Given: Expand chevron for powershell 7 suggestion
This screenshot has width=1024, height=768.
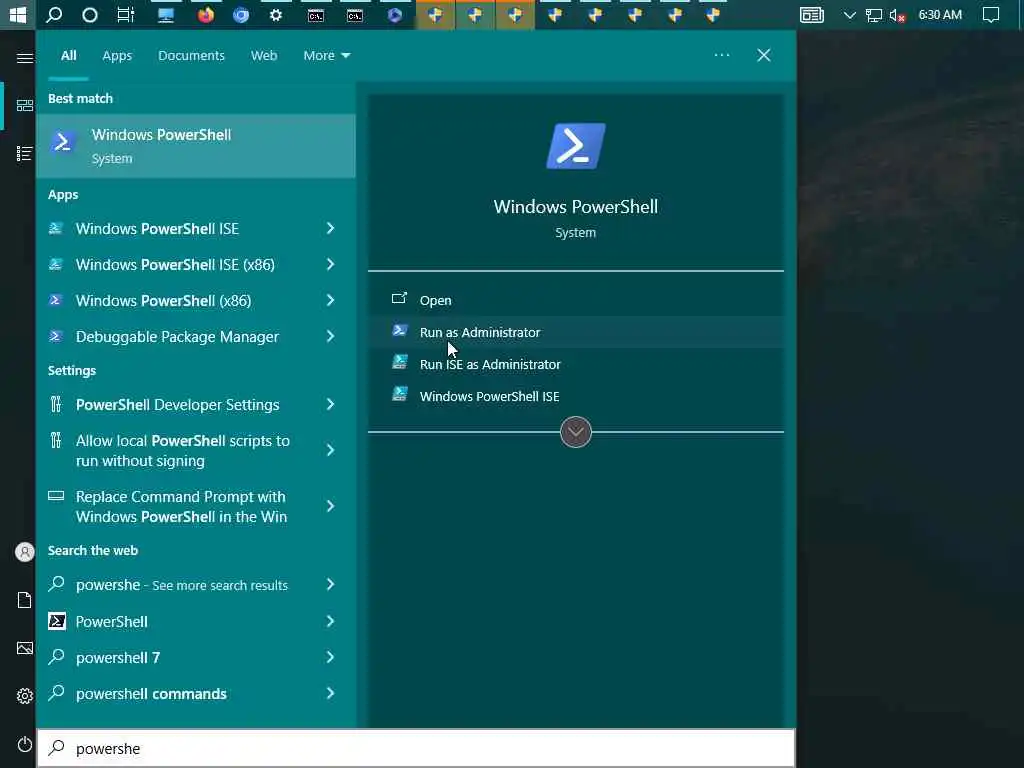Looking at the screenshot, I should 330,657.
